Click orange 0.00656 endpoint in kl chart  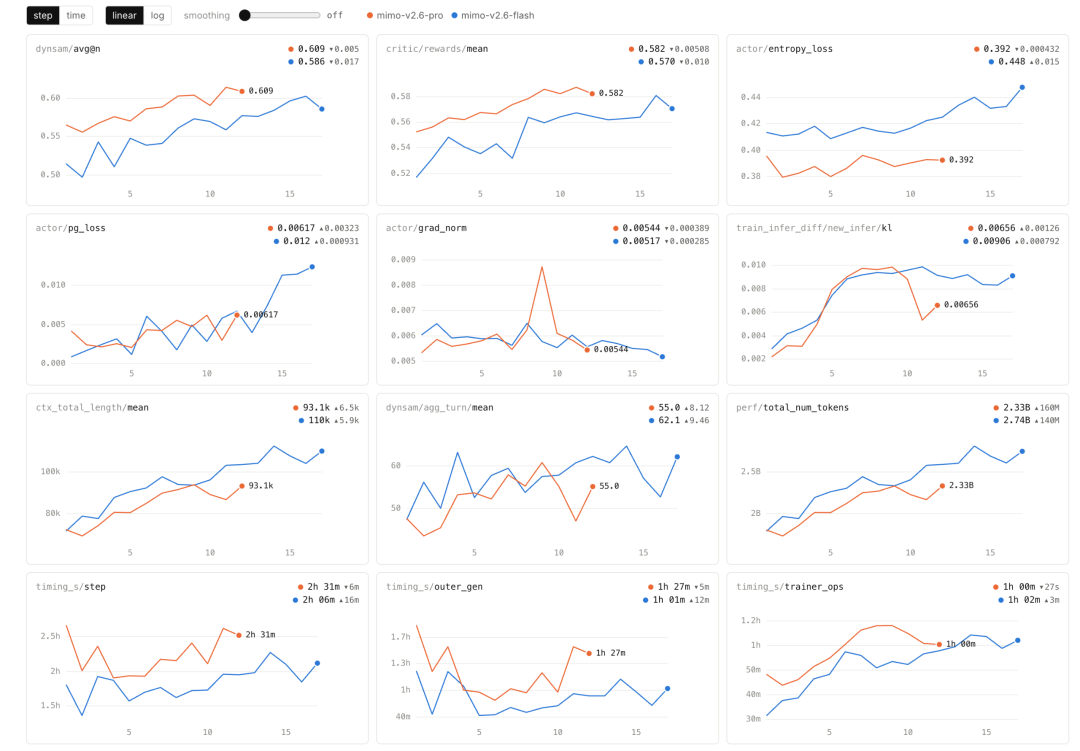click(x=937, y=305)
